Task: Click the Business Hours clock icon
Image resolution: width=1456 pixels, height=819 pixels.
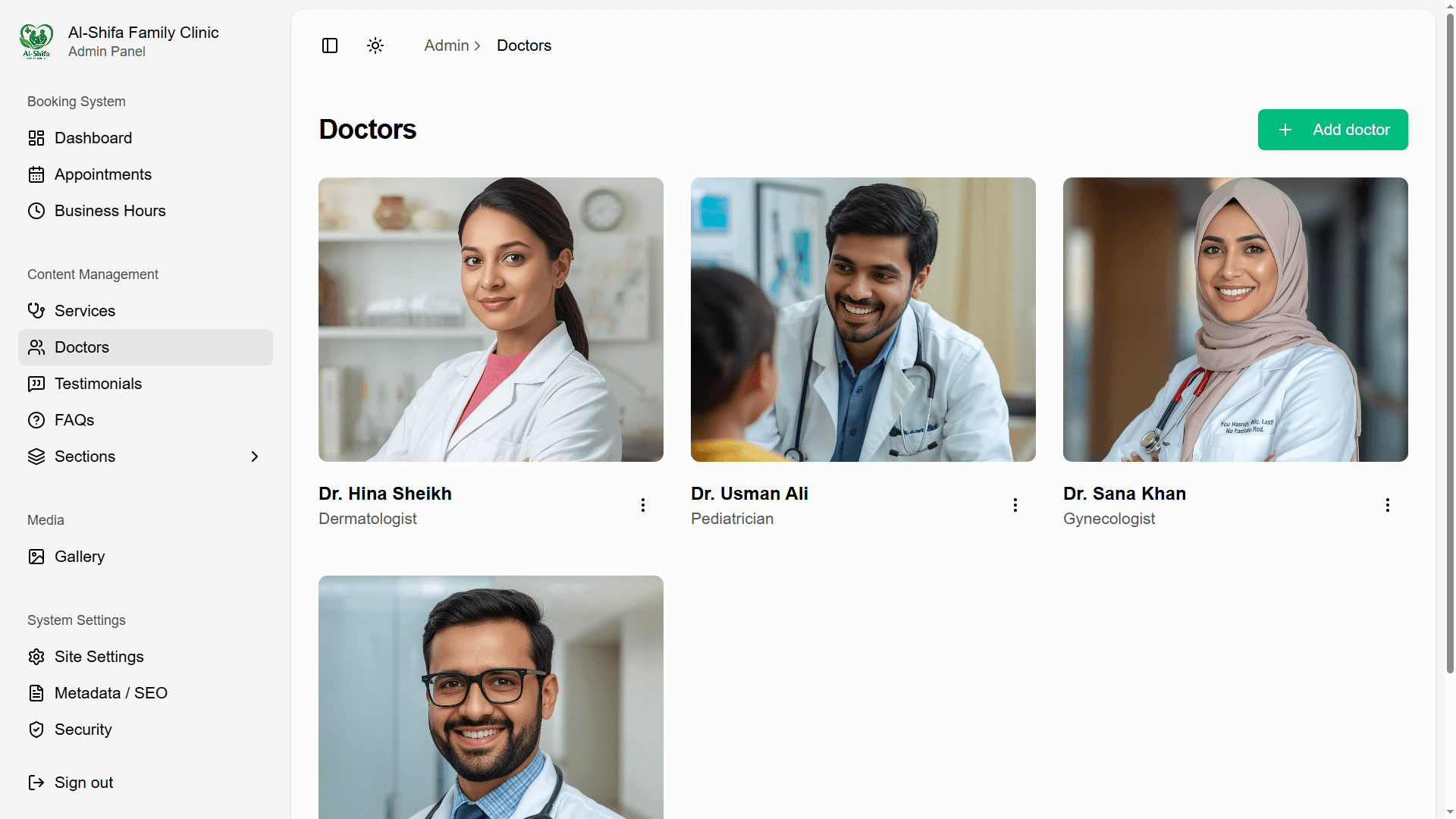Action: point(36,211)
